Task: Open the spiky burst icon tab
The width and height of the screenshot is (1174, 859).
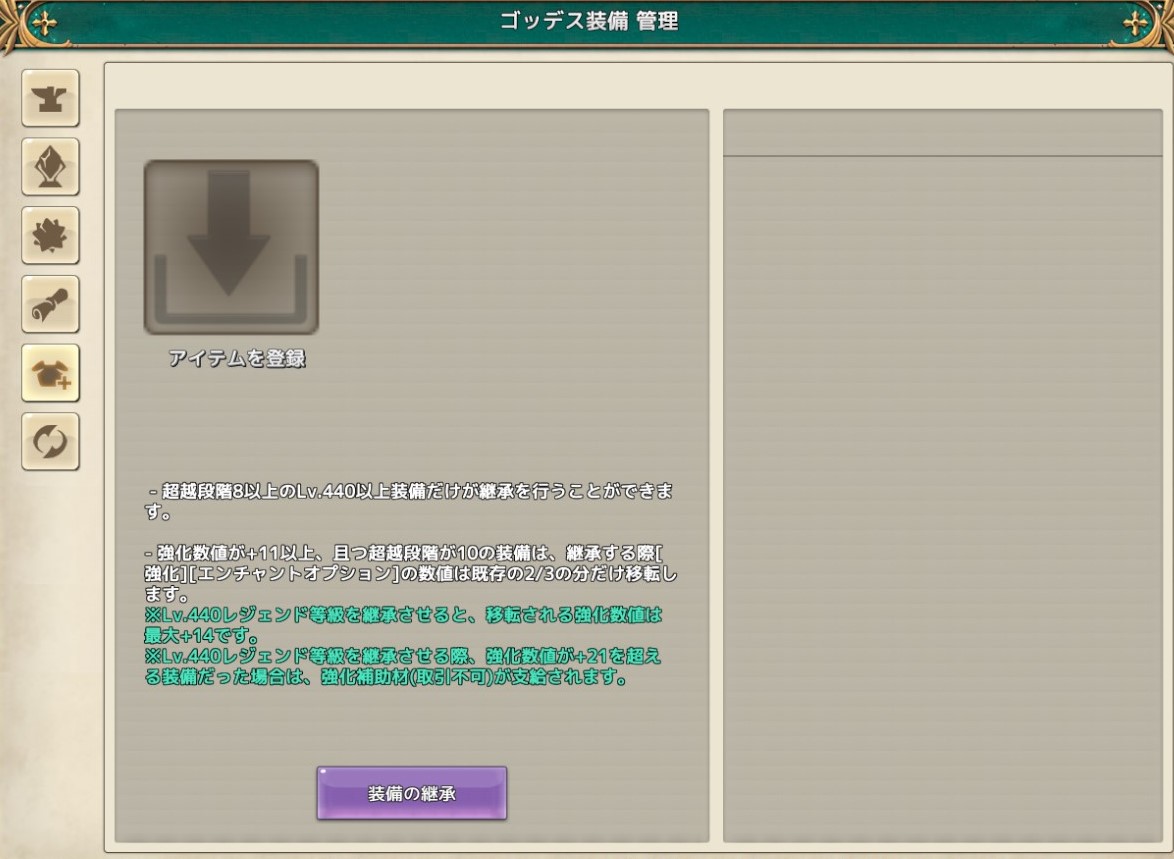Action: coord(50,236)
